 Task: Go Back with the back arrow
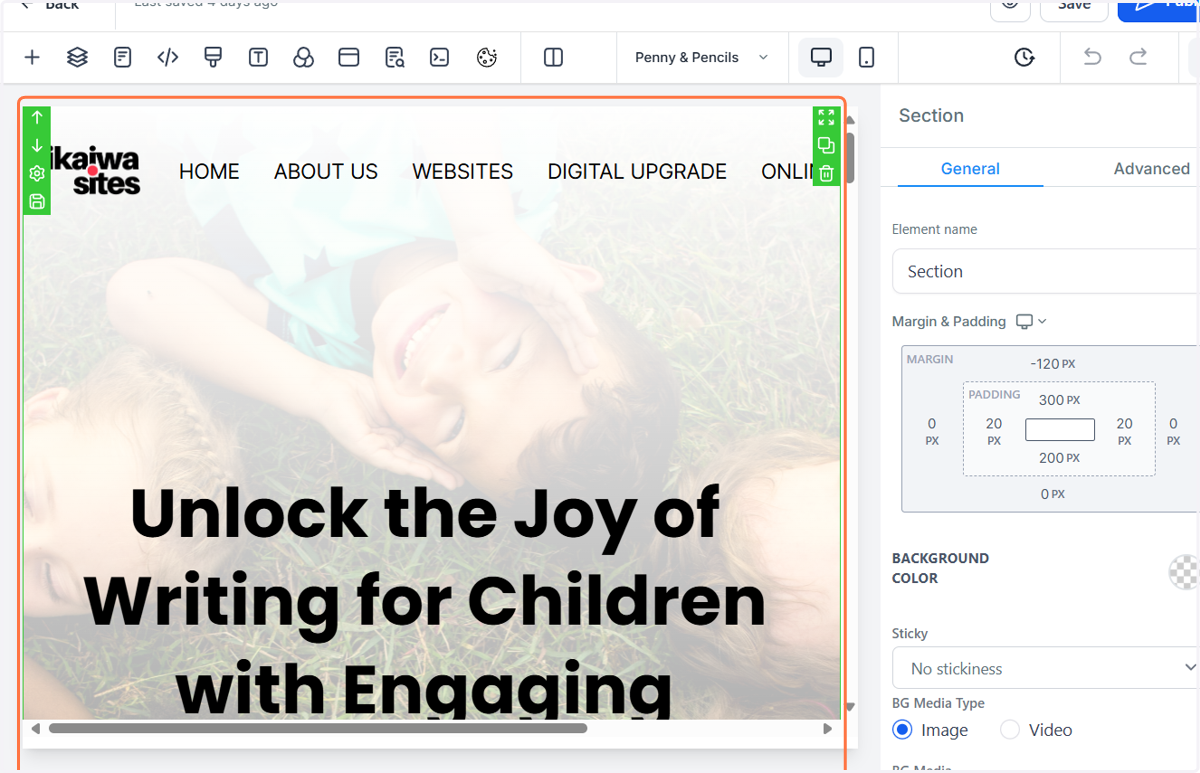pyautogui.click(x=50, y=5)
